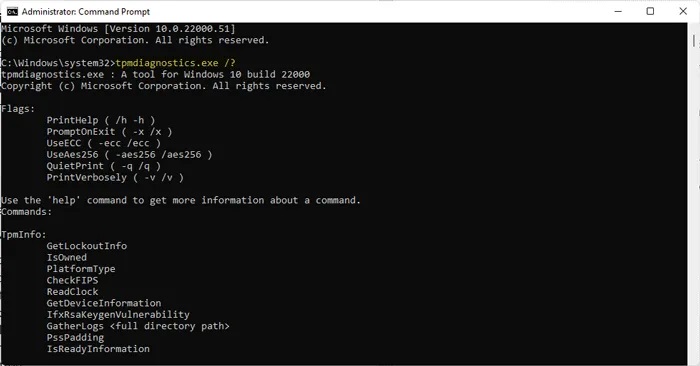This screenshot has width=700, height=366.
Task: Click the typed command 'tpmdiagnostics.exe /?'
Action: [x=175, y=63]
